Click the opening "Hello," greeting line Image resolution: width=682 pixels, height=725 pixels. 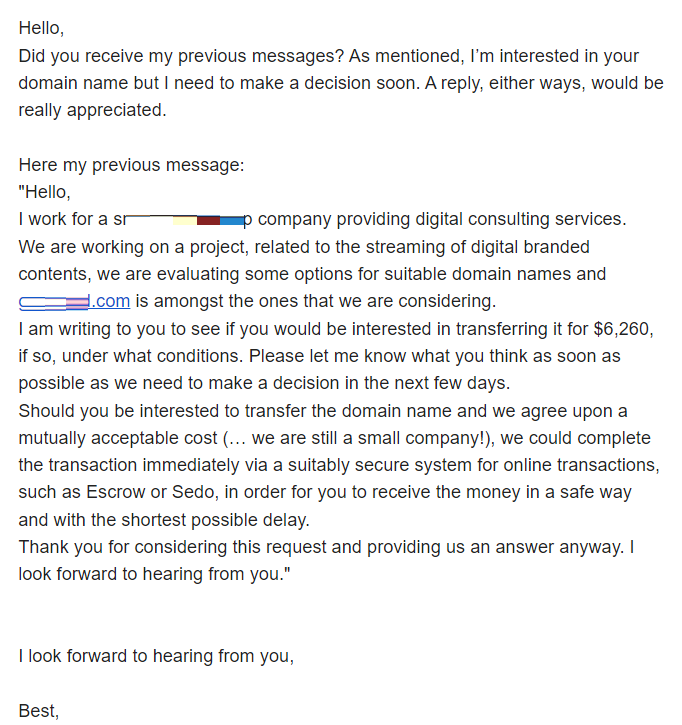41,28
